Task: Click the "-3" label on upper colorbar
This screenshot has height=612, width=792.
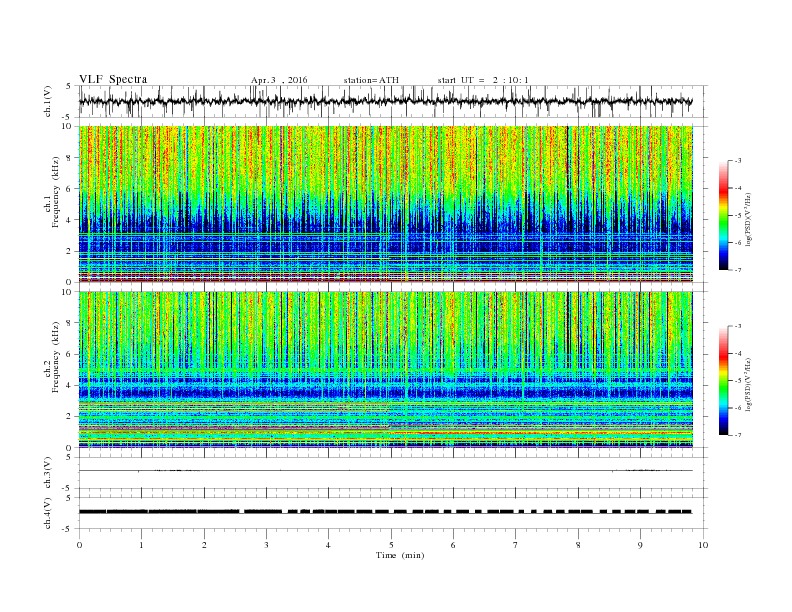Action: (738, 161)
